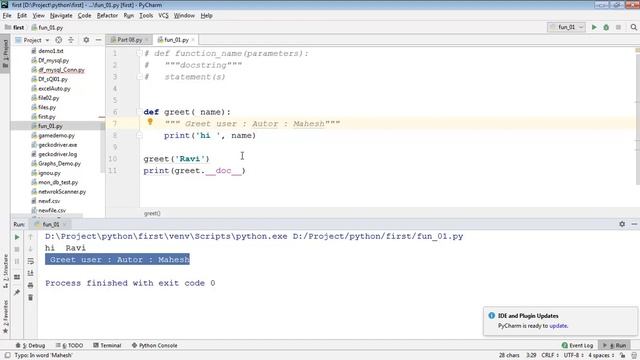Open the Python Console tool window
The width and height of the screenshot is (640, 360).
click(x=155, y=345)
